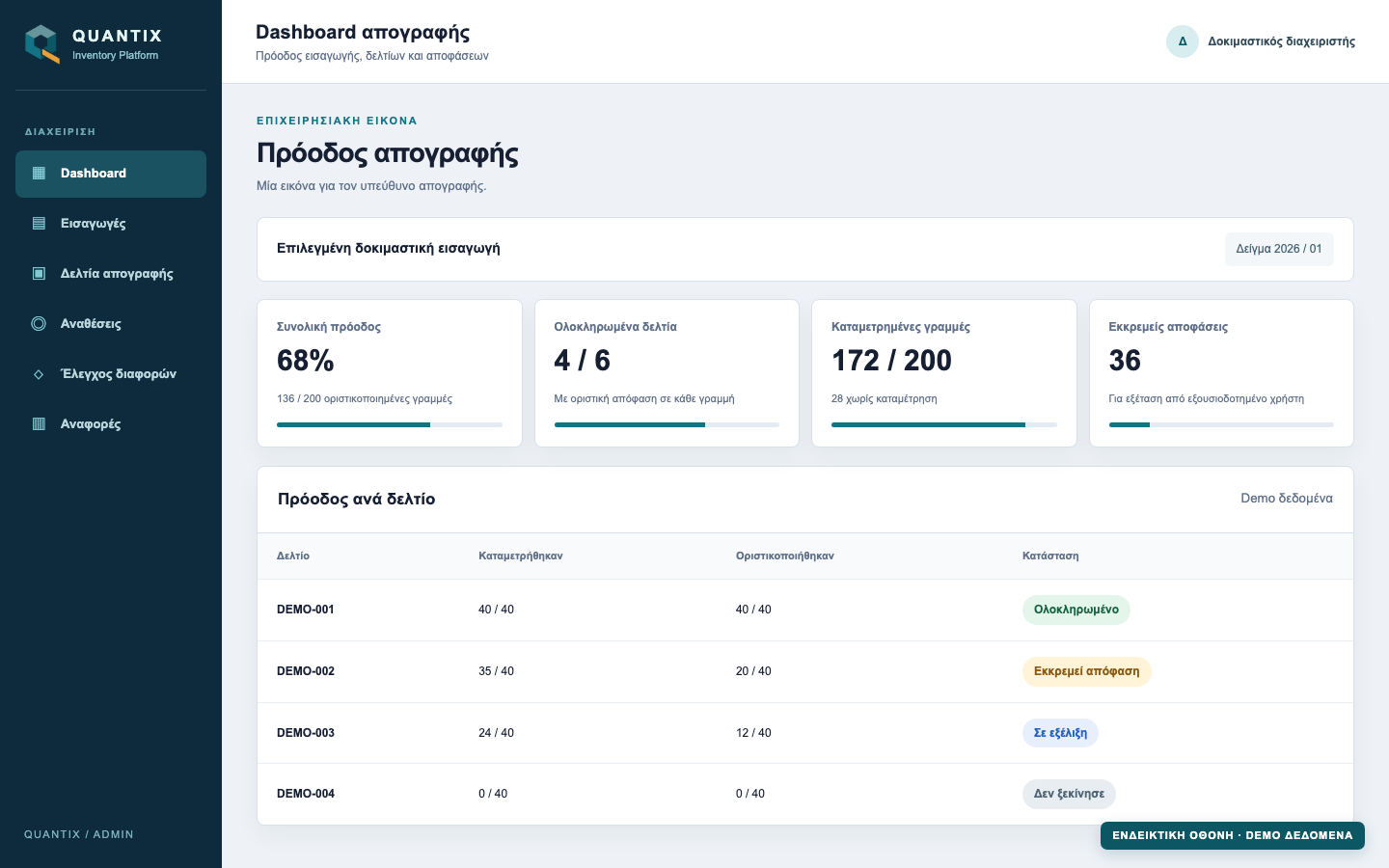
Task: Click the Αναθέσεις circle icon
Action: coord(39,324)
